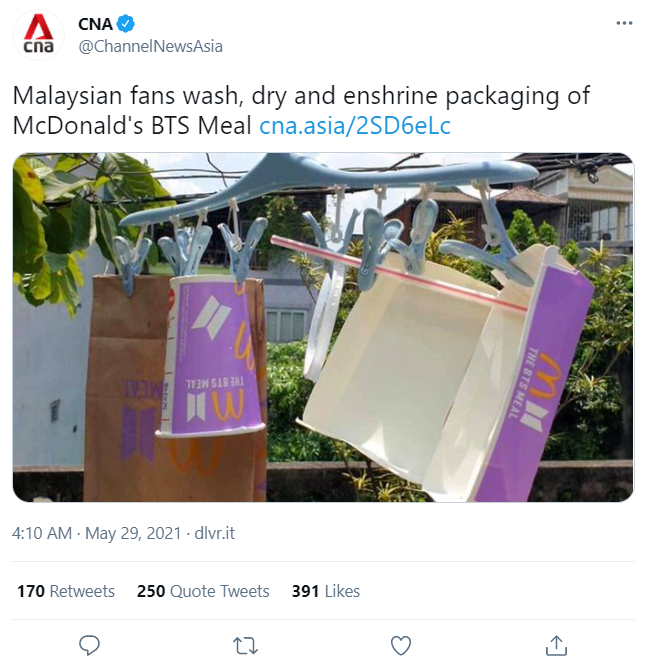Click the 4:10 AM · May 29, 2021 timestamp
648x670 pixels.
point(97,533)
